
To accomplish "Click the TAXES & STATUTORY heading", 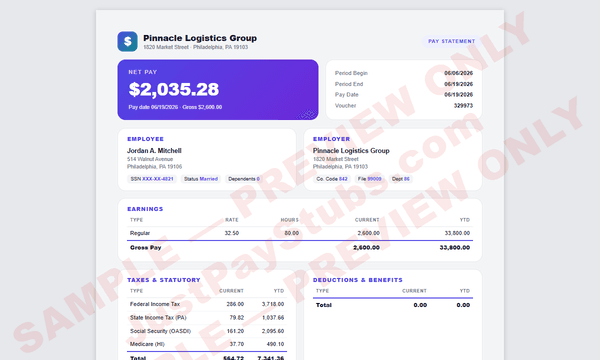I will click(164, 280).
